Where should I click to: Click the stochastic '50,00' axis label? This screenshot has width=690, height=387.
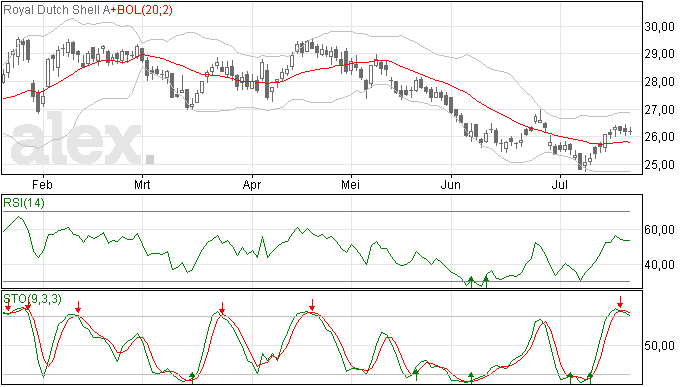tap(660, 346)
